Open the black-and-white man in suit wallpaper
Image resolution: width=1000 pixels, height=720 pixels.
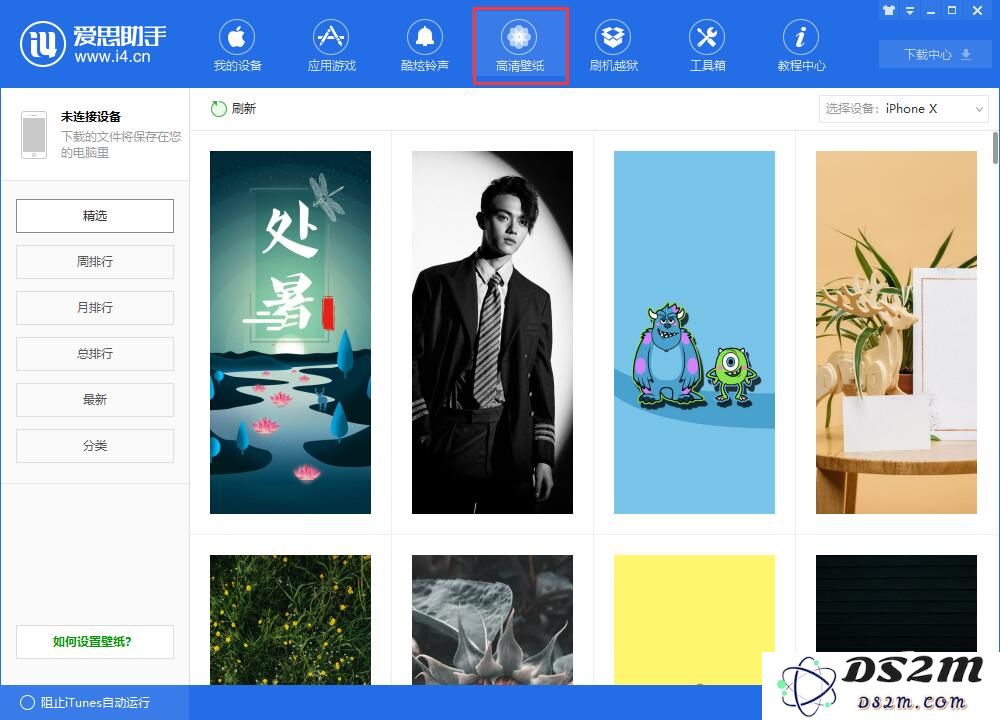[492, 332]
